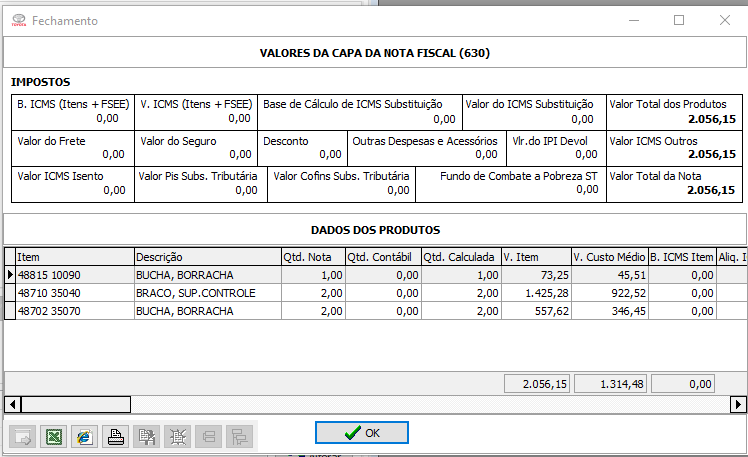Click the V. Item value 73,25

[536, 275]
